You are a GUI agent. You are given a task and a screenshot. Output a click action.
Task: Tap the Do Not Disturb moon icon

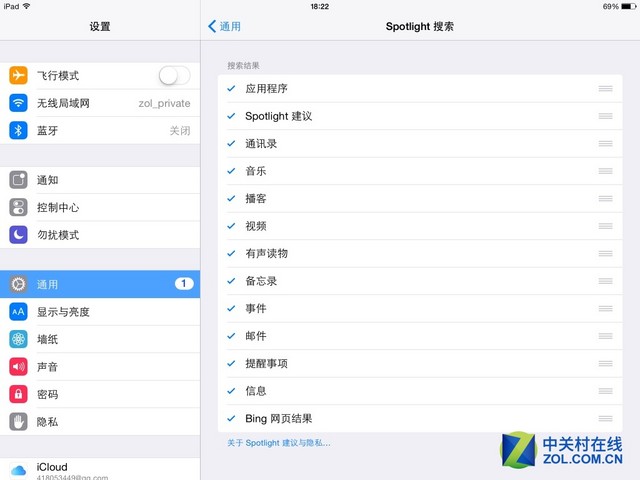[x=18, y=235]
